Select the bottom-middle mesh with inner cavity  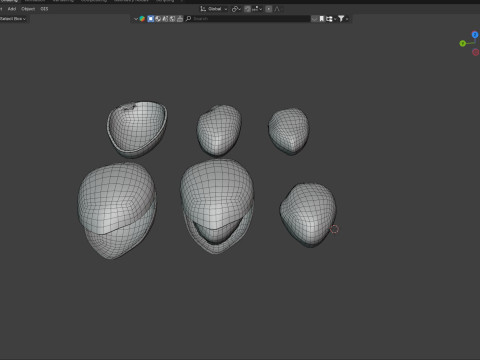217,206
